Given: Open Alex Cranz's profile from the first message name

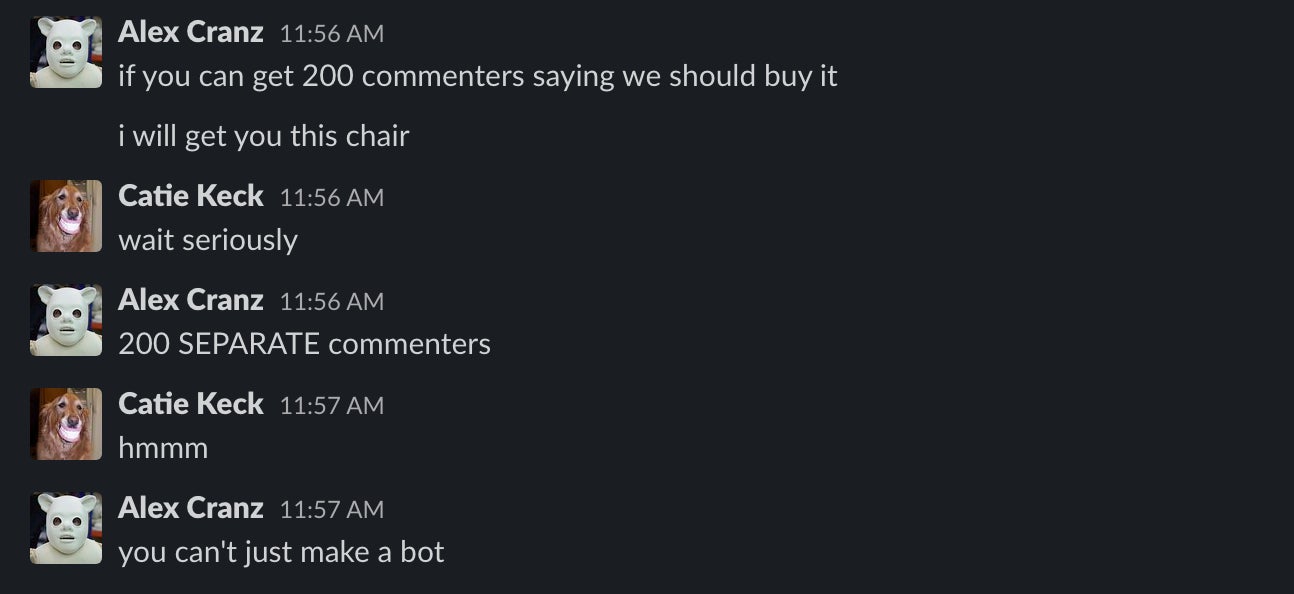Looking at the screenshot, I should [x=190, y=31].
